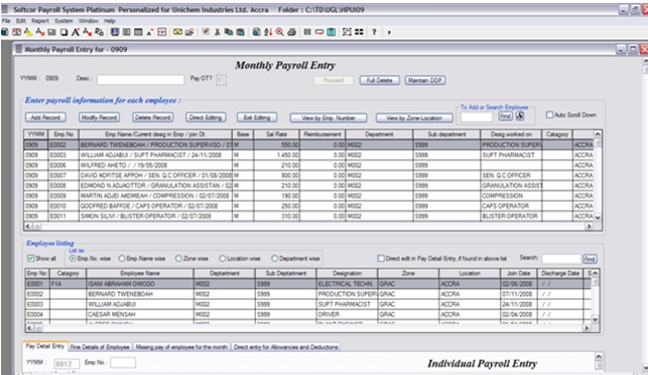Screen dimensions: 648x375
Task: Click Find button beside Employee listing Search
Action: click(x=590, y=259)
